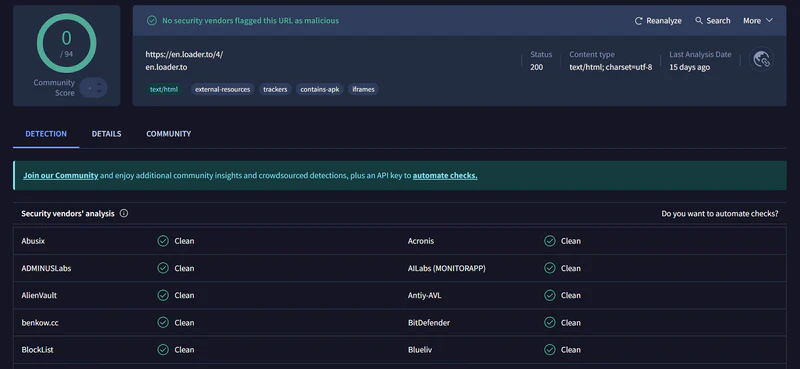Viewport: 800px width, 369px height.
Task: Click the Join our Community link
Action: 61,176
